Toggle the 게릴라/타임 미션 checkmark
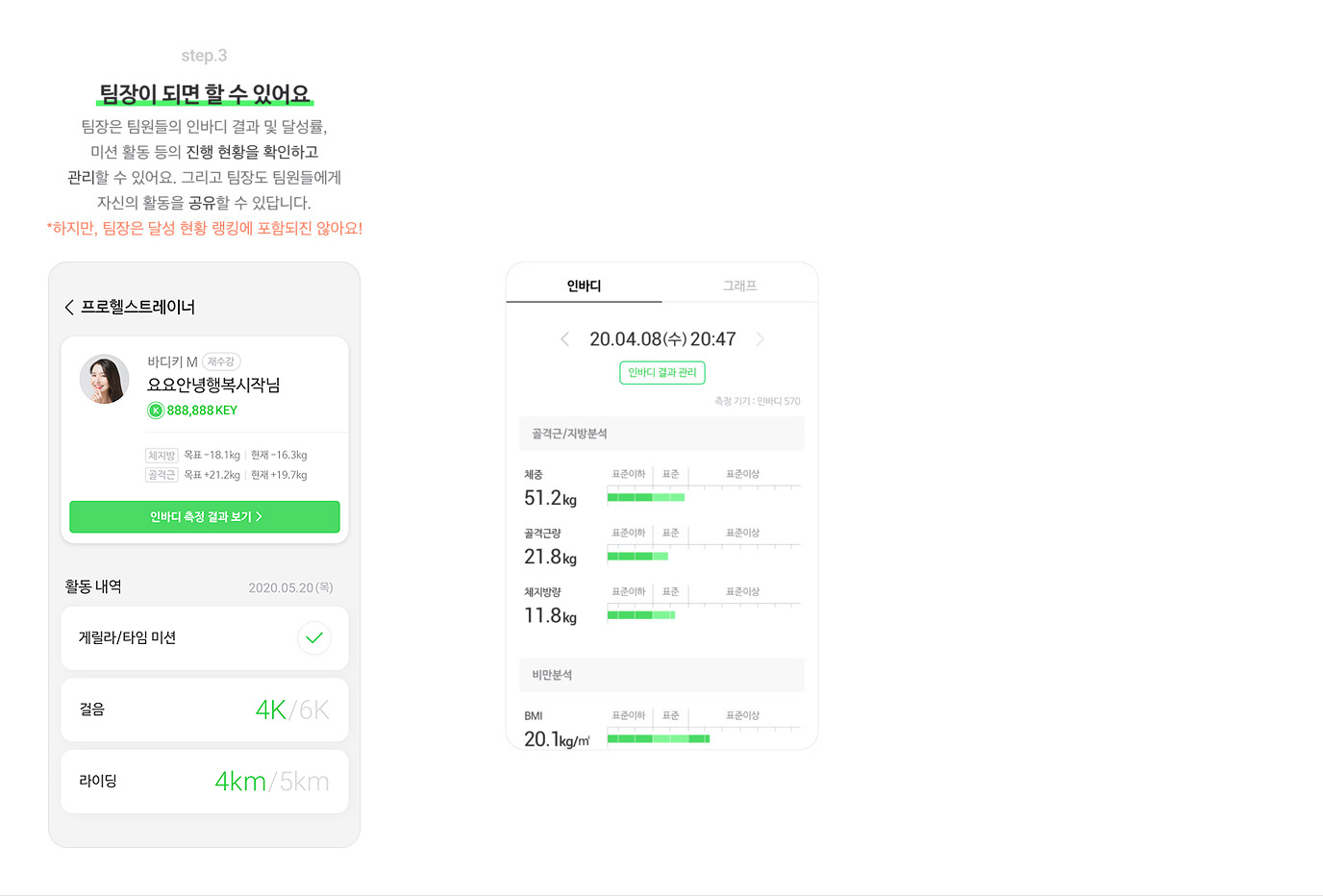Image resolution: width=1323 pixels, height=896 pixels. 313,638
